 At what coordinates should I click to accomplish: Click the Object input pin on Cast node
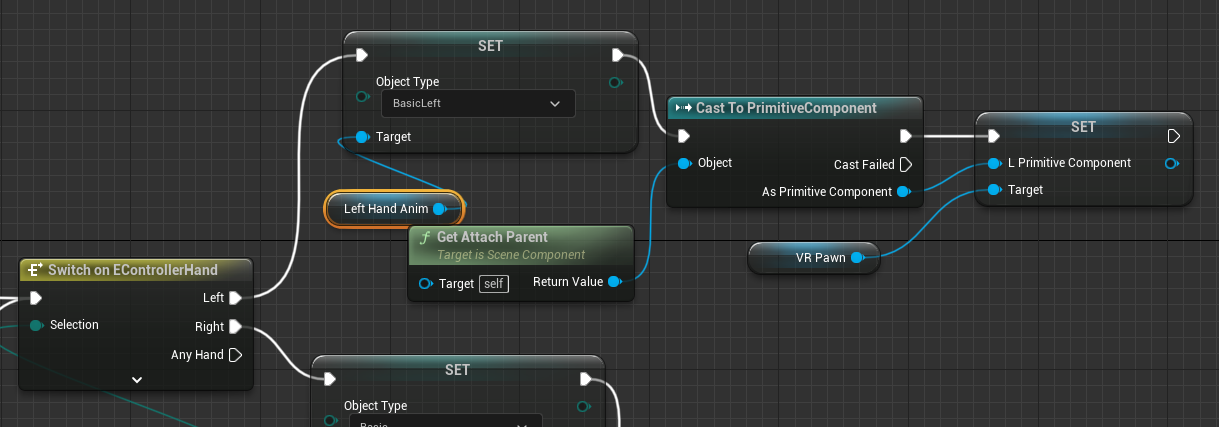(x=684, y=163)
